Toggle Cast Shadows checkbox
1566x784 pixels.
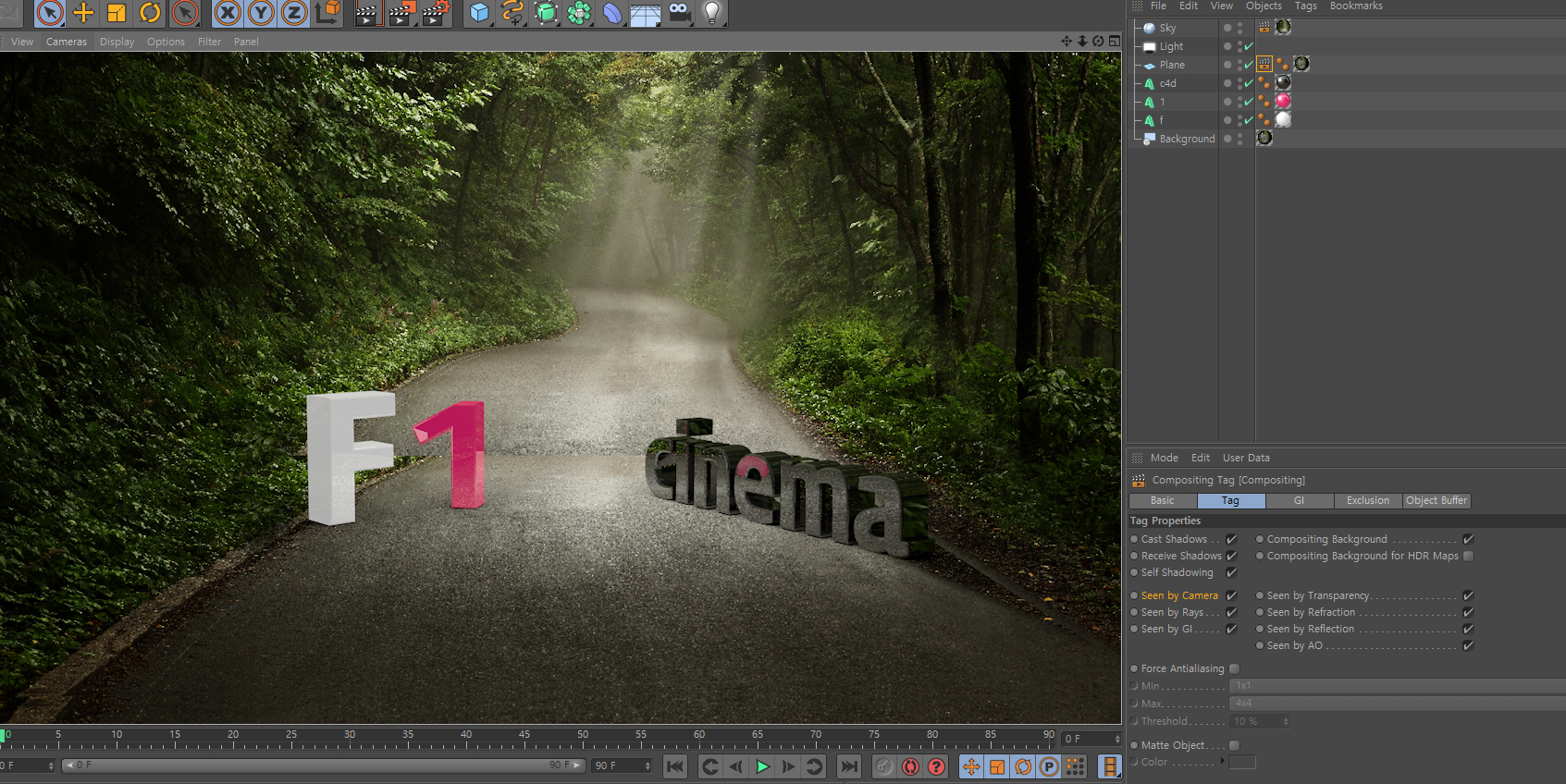pyautogui.click(x=1231, y=539)
